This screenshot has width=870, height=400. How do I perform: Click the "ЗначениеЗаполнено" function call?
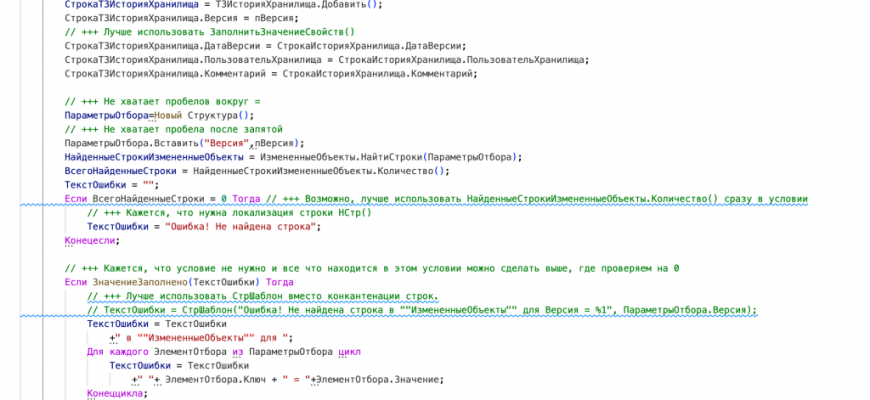(140, 282)
